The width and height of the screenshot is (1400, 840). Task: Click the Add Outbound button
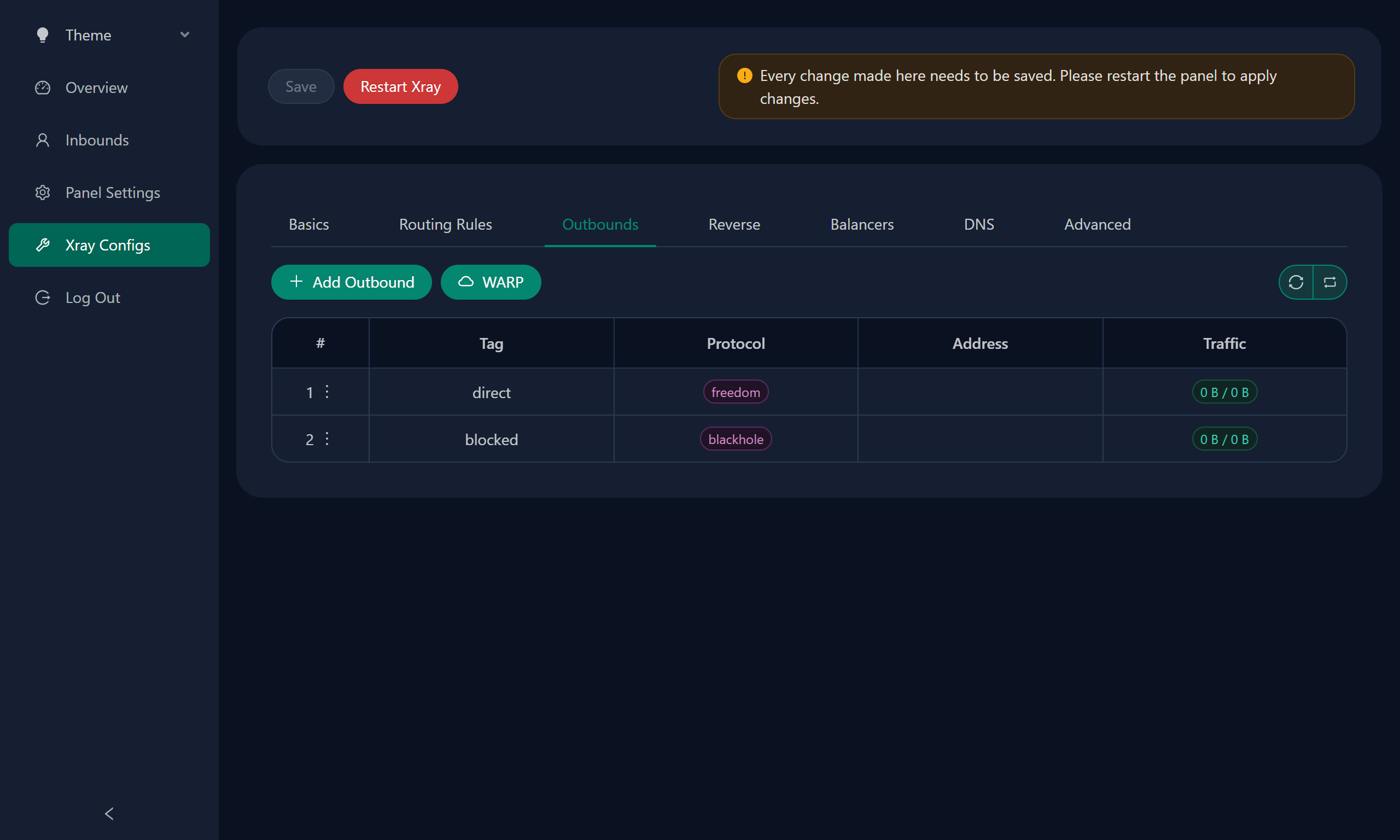click(x=352, y=282)
